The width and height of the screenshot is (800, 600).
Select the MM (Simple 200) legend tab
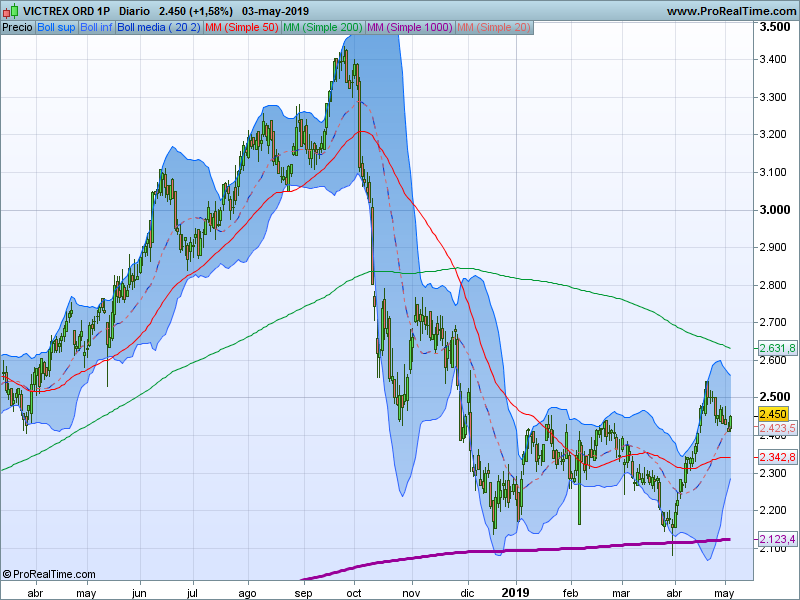(x=323, y=28)
